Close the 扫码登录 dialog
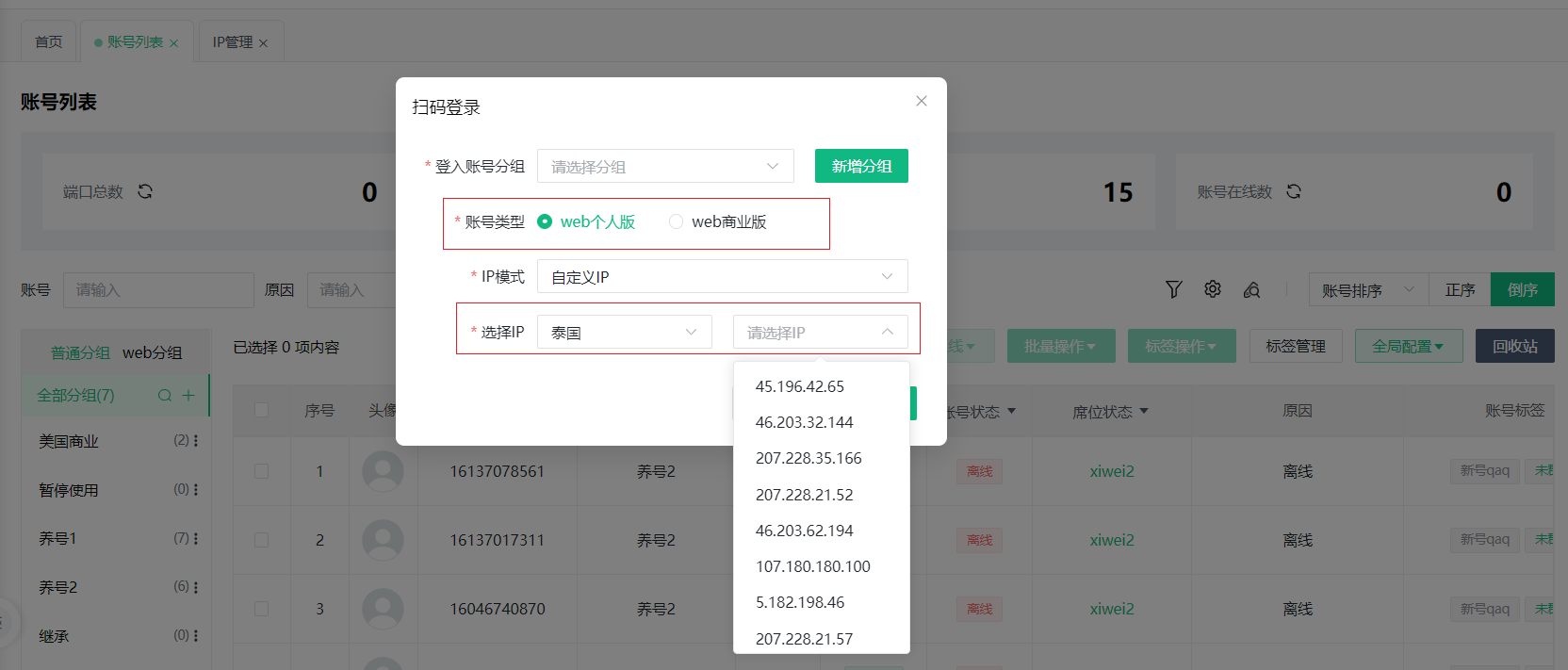 pos(922,101)
